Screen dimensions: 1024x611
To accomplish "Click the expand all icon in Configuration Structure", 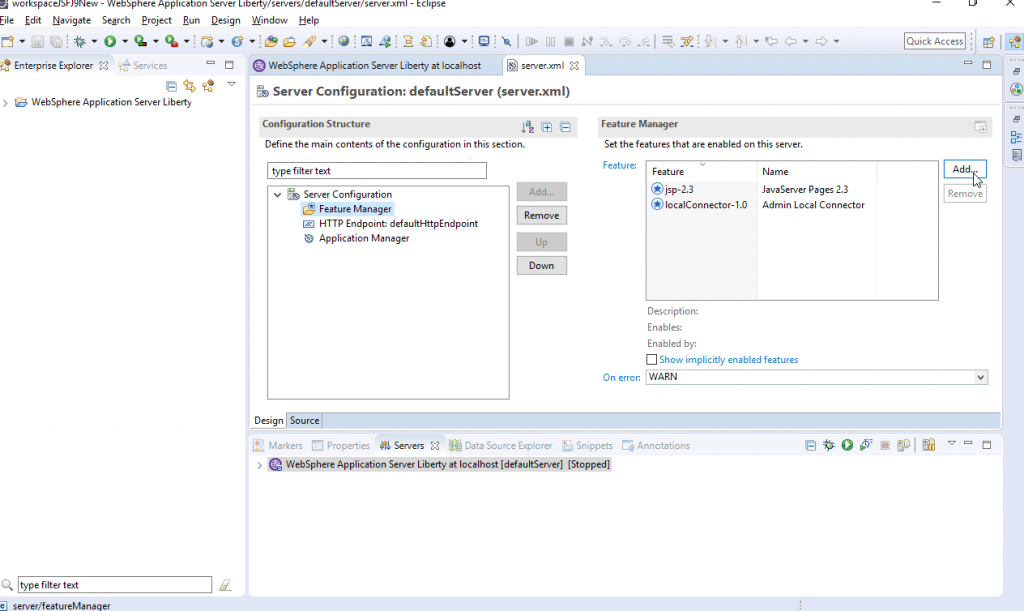I will click(x=547, y=127).
